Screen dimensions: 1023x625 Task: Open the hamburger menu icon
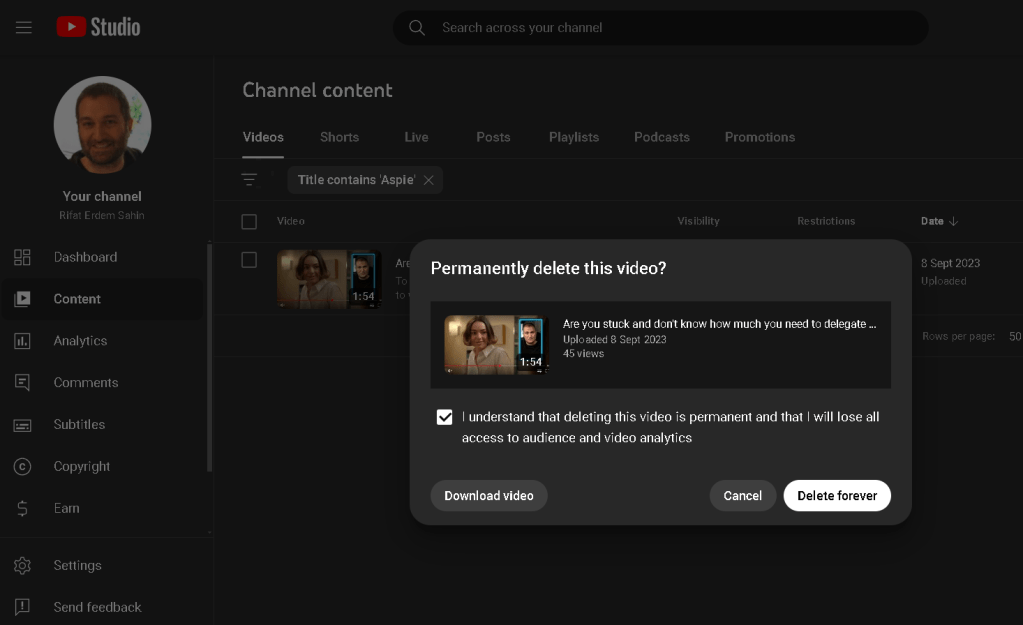click(24, 27)
